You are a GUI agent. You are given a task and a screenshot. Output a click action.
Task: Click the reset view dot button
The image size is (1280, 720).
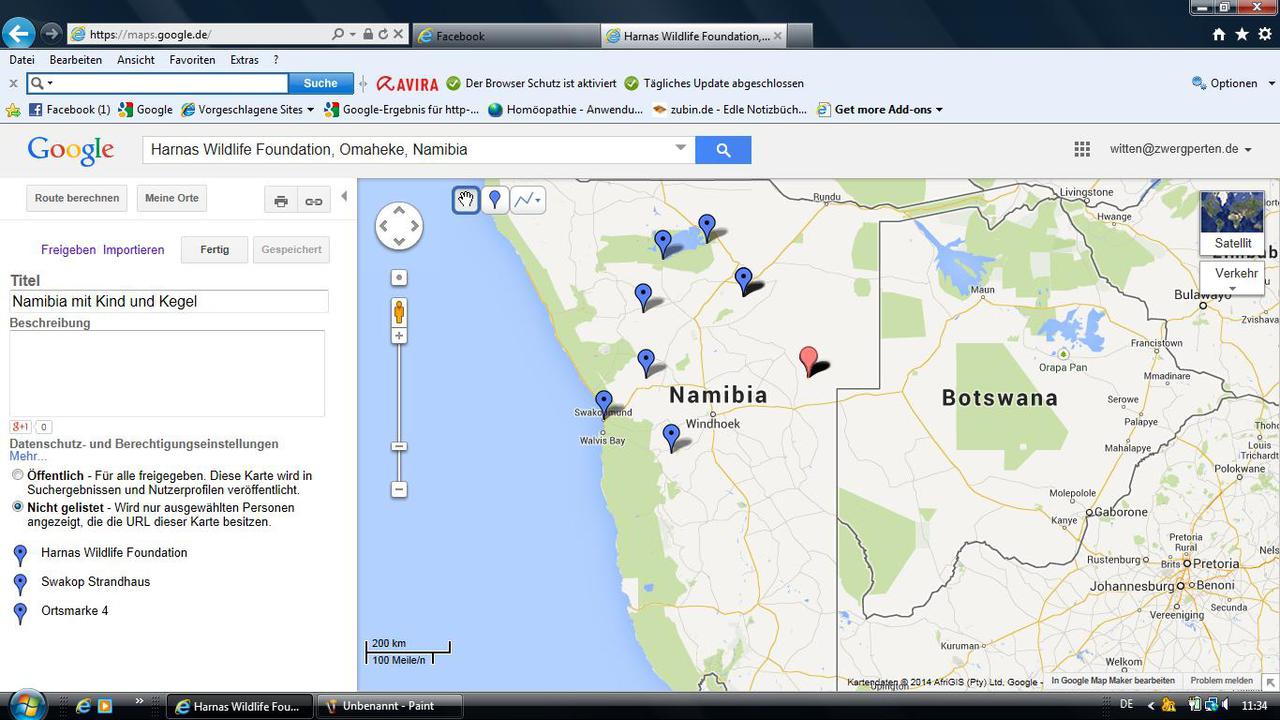(x=399, y=278)
